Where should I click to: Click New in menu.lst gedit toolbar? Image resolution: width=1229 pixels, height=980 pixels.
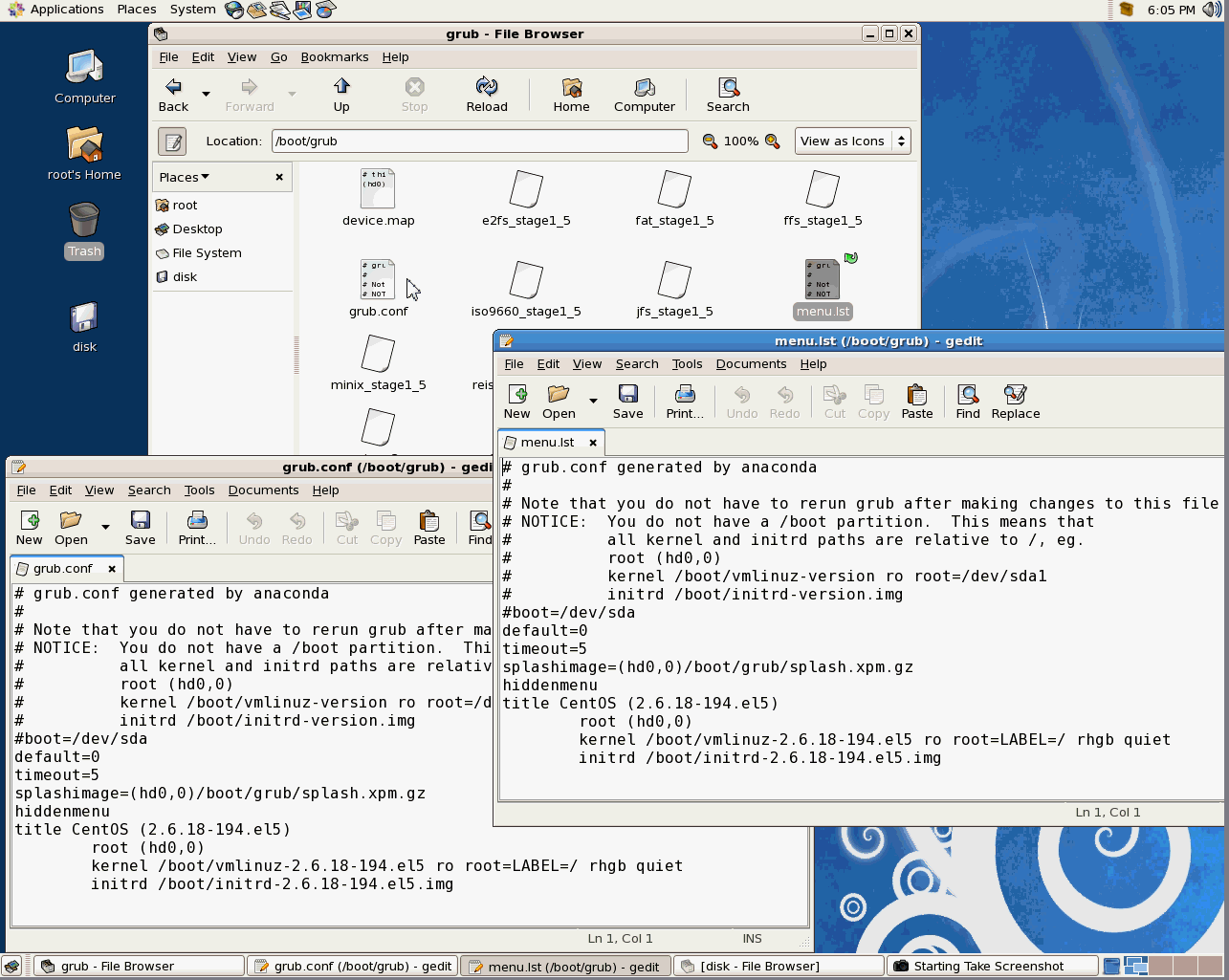coord(516,403)
